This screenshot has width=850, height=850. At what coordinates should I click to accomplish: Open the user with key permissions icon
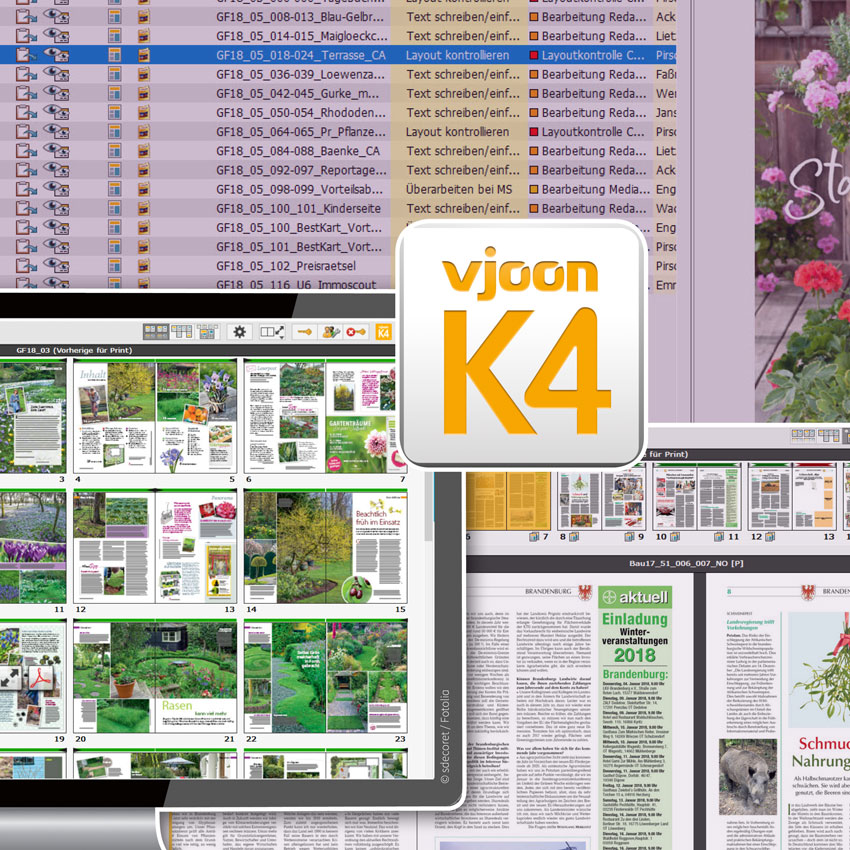click(x=329, y=332)
